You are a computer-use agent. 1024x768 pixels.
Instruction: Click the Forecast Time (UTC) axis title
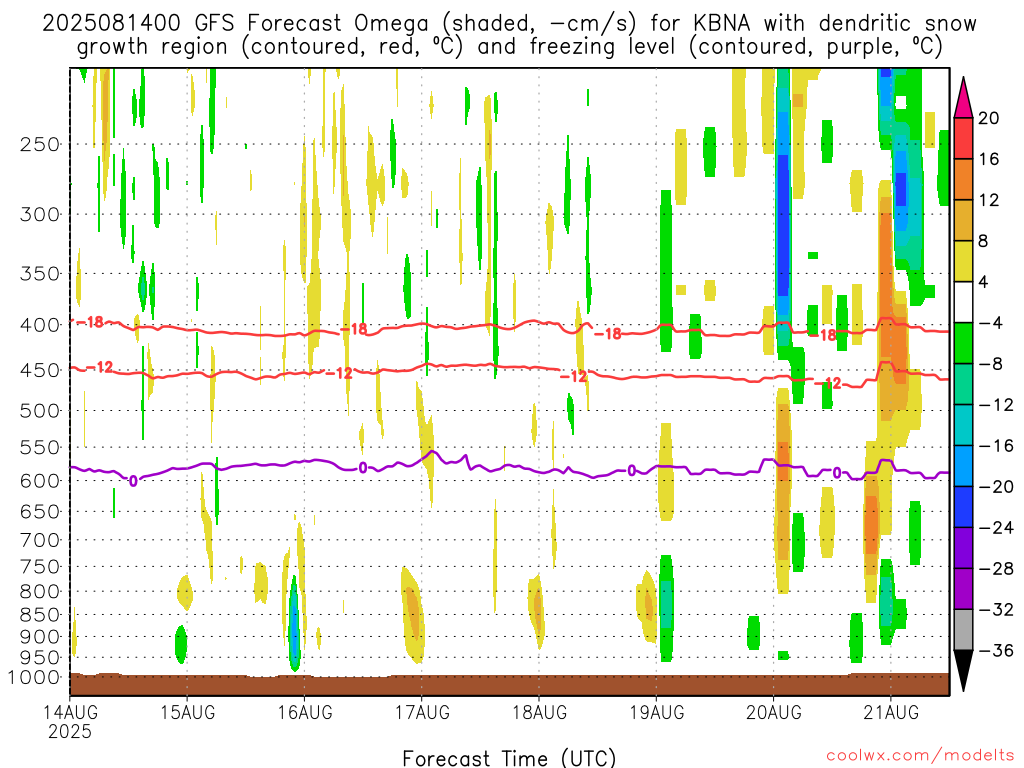pyautogui.click(x=509, y=758)
